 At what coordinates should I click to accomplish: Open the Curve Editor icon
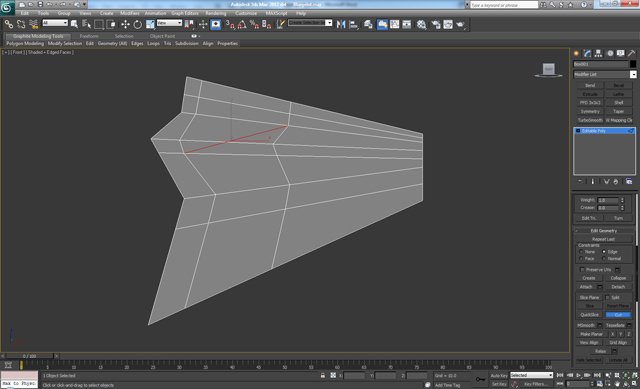tap(394, 24)
